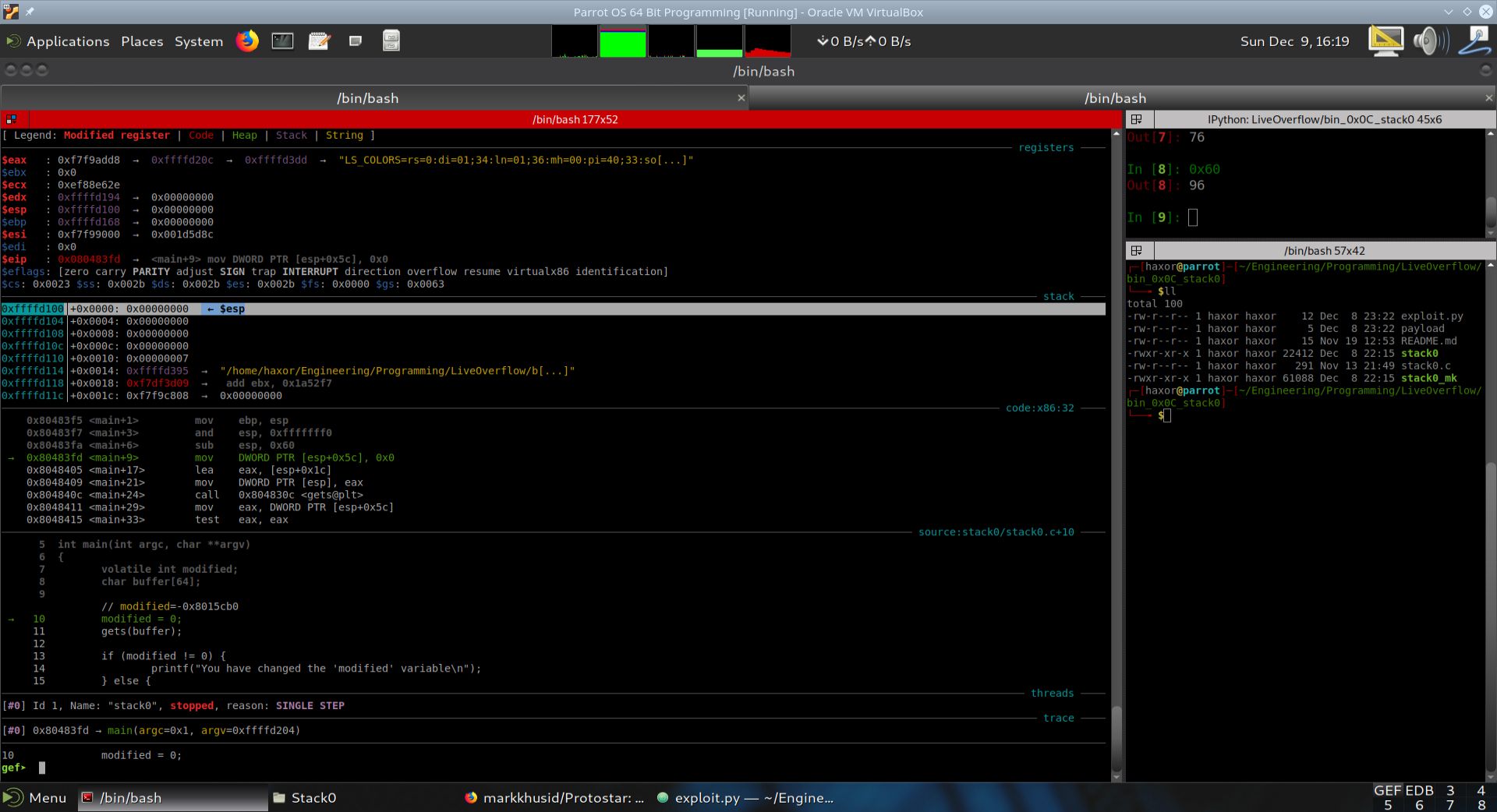Open the Menu button in bottom taskbar
The image size is (1497, 812).
(x=35, y=797)
